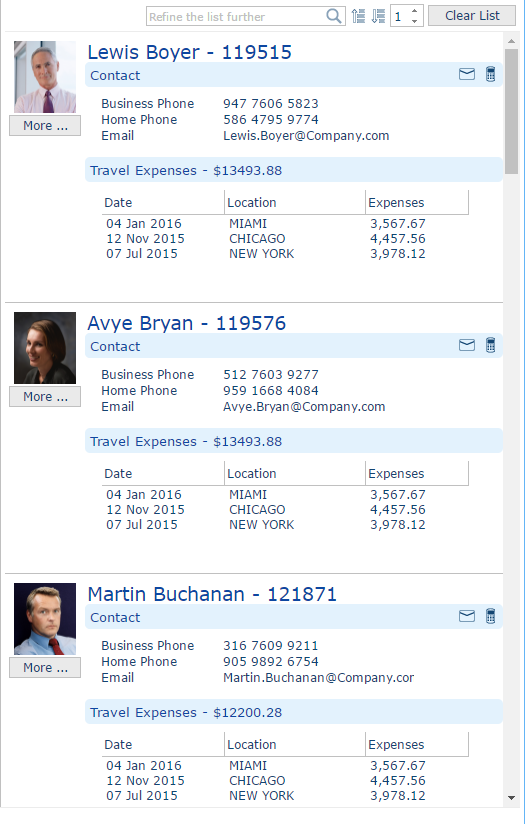
Task: Email Lewis Boyer via envelope icon
Action: (467, 74)
